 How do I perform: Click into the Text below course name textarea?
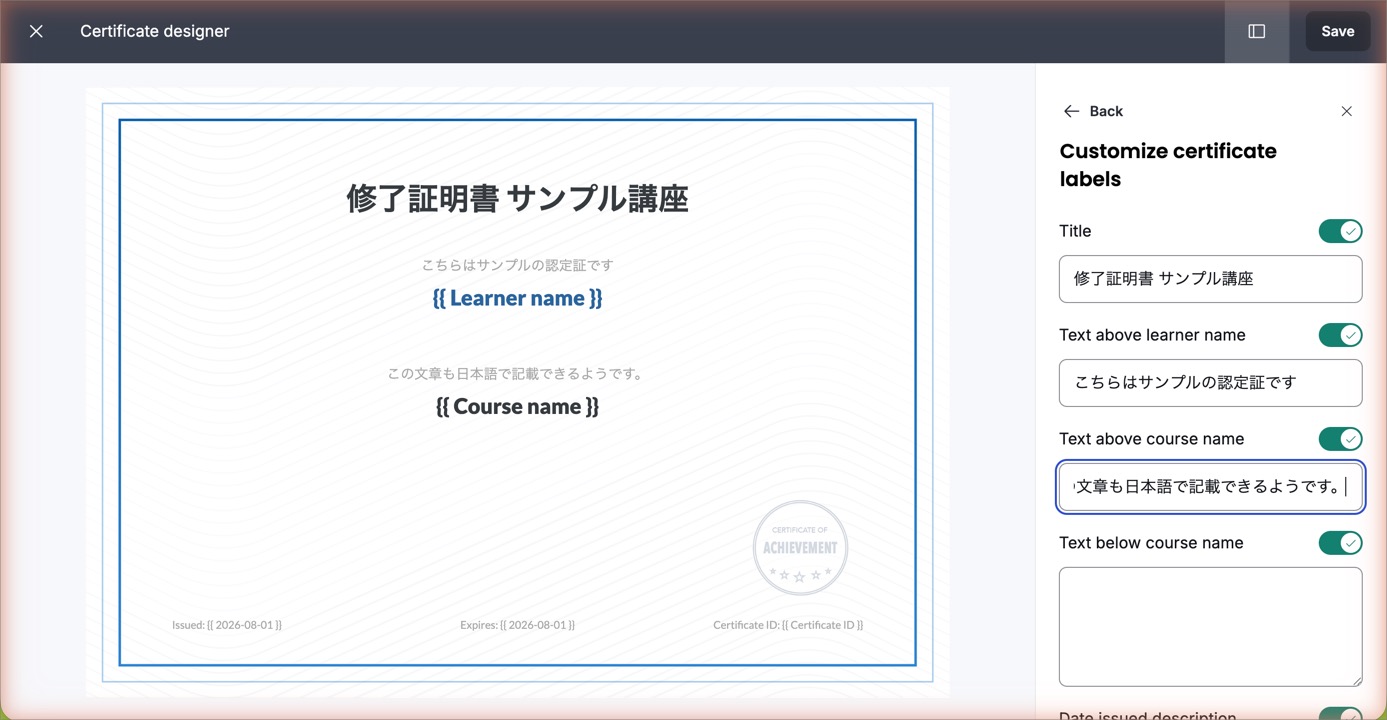[x=1210, y=627]
